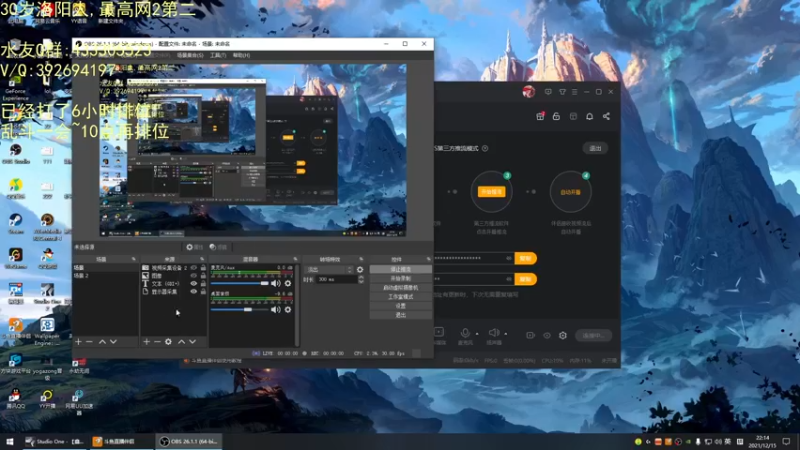The image size is (800, 450).
Task: Copy the stream URL with the first orange button
Action: [526, 259]
